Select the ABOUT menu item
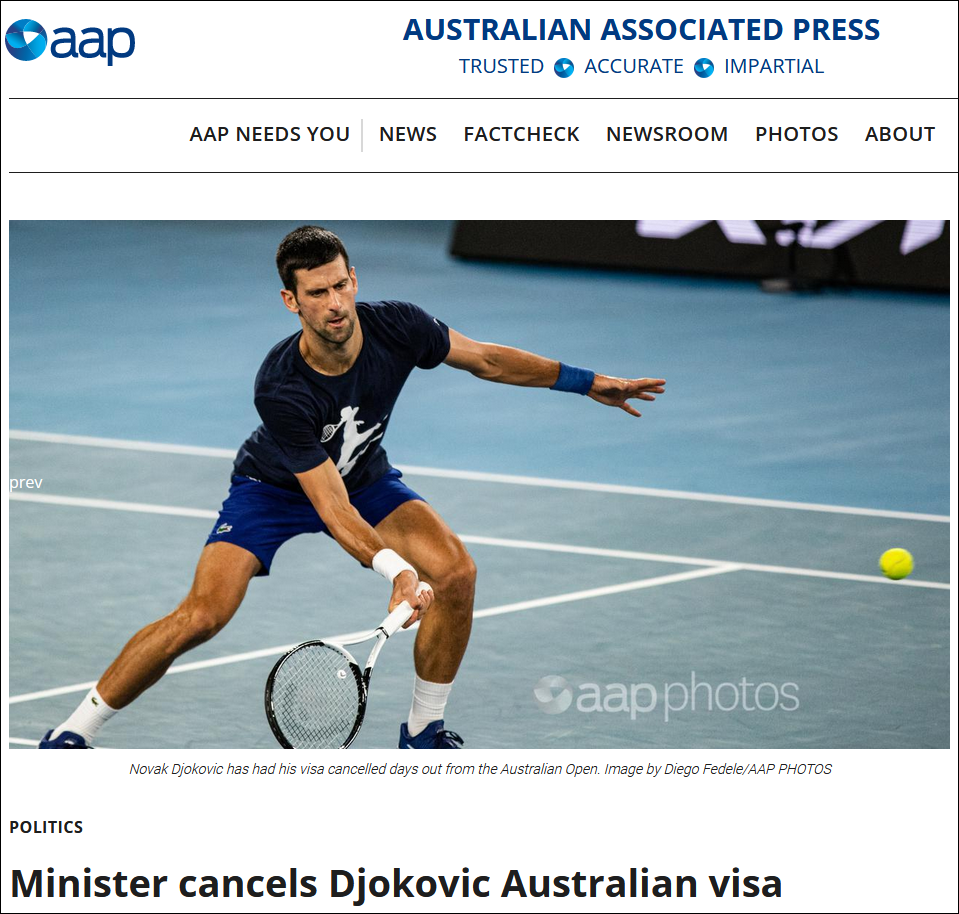Viewport: 959px width, 914px height. click(x=900, y=134)
